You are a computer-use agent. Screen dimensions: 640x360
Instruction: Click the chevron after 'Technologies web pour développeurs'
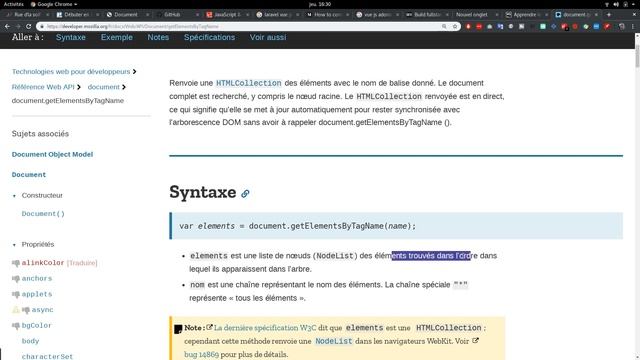click(134, 71)
